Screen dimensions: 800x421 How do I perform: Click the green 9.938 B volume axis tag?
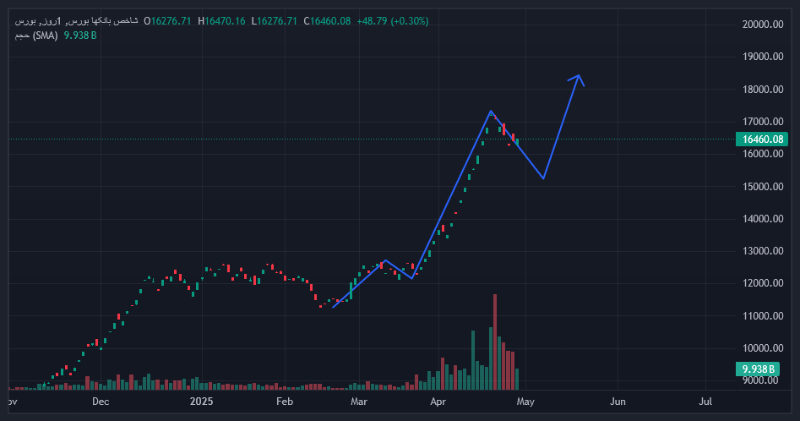click(758, 369)
